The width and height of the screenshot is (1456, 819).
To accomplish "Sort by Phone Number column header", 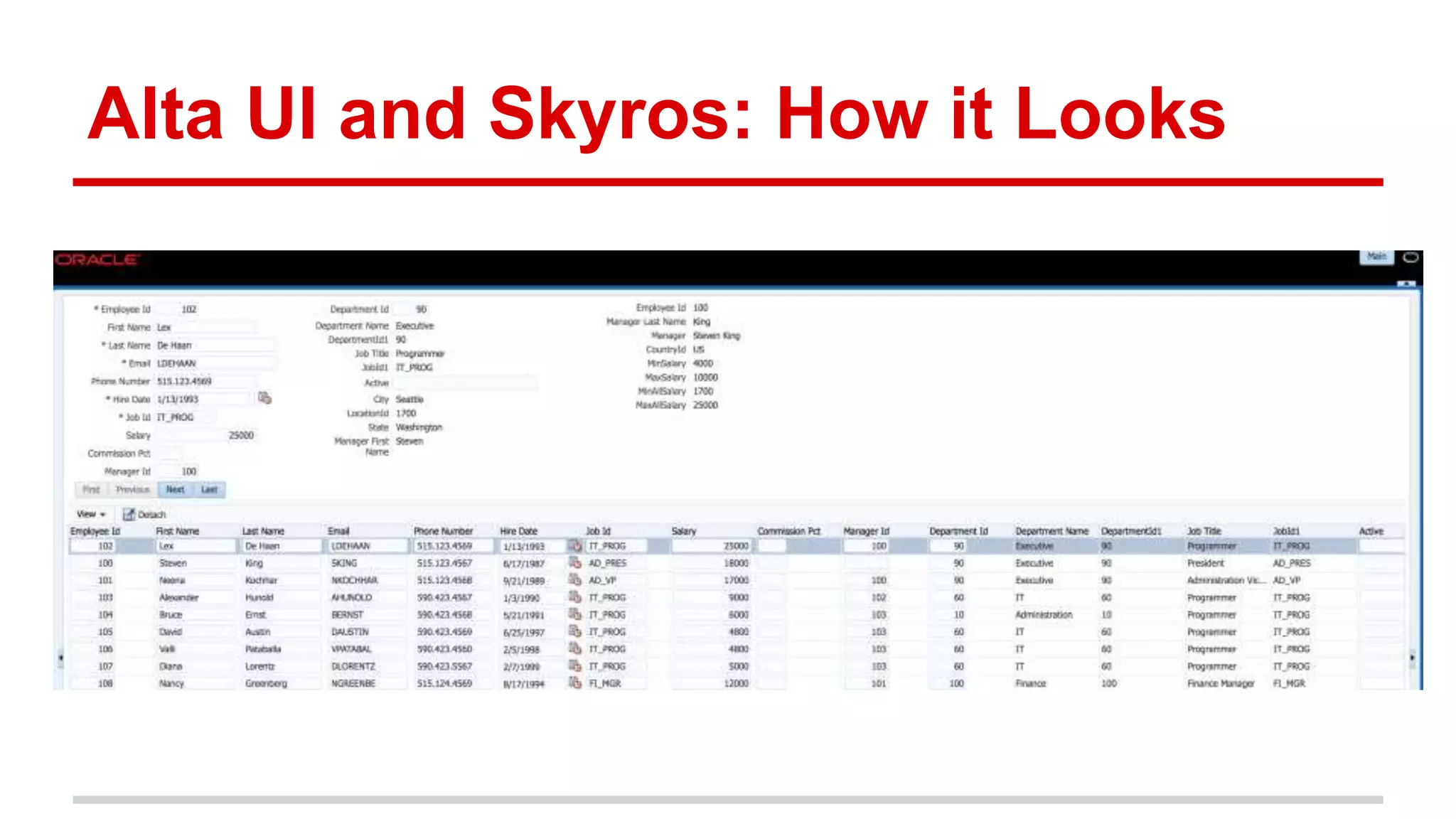I will [x=443, y=531].
